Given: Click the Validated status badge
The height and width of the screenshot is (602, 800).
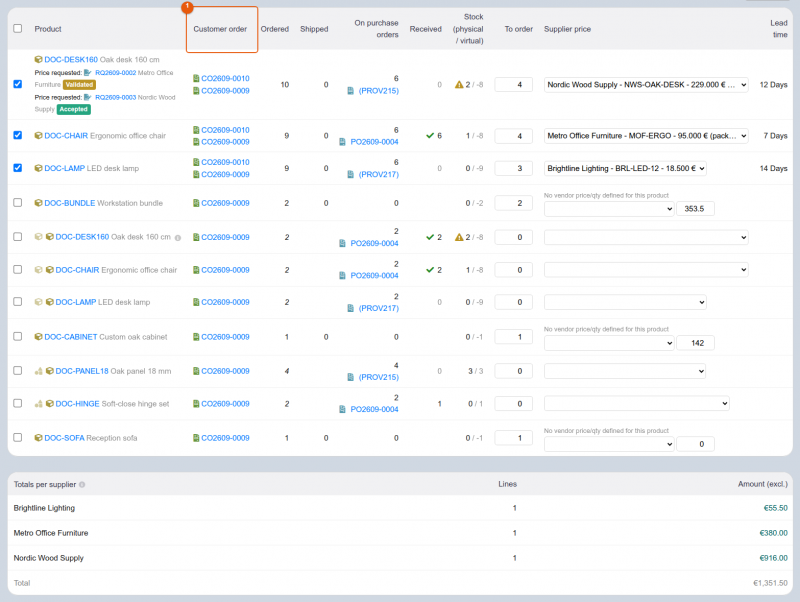Looking at the screenshot, I should (80, 85).
